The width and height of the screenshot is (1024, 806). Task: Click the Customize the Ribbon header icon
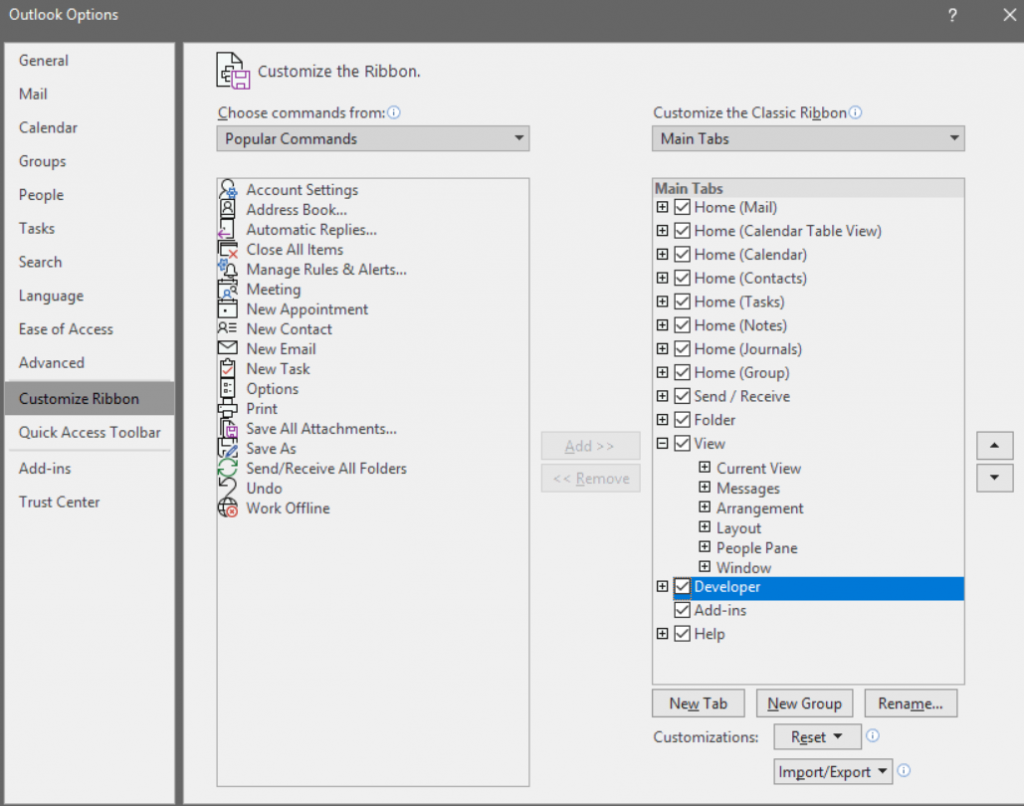pos(232,71)
